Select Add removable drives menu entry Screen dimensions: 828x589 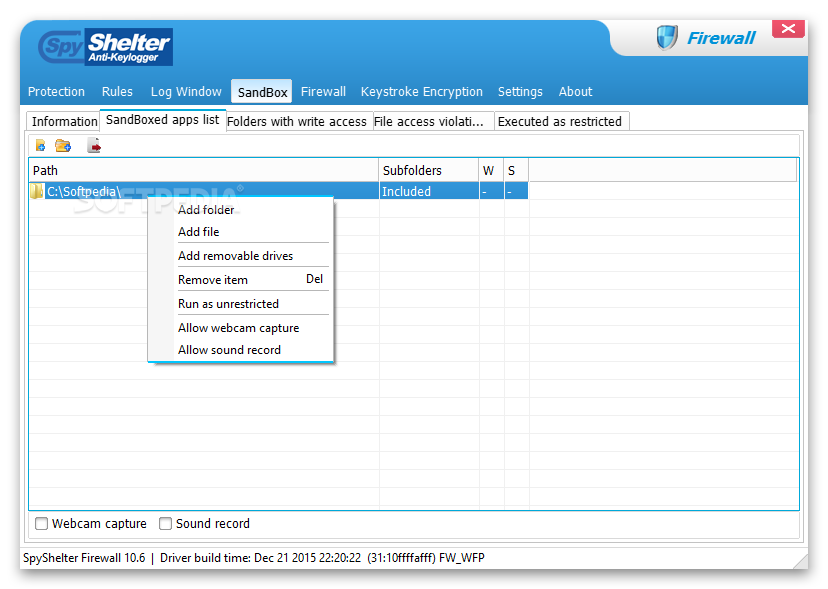(x=241, y=256)
